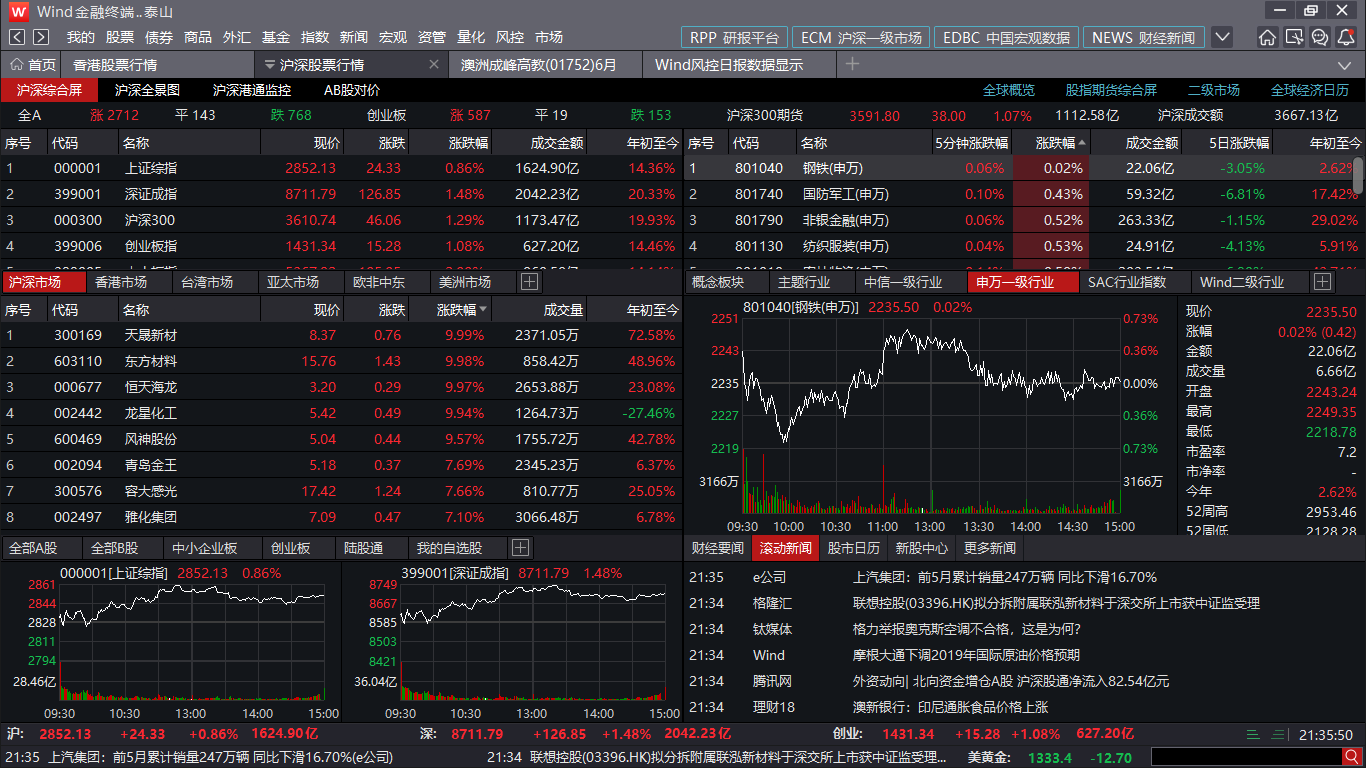This screenshot has height=768, width=1366.
Task: Open the RPP 研报平台 shortcut
Action: coord(734,37)
